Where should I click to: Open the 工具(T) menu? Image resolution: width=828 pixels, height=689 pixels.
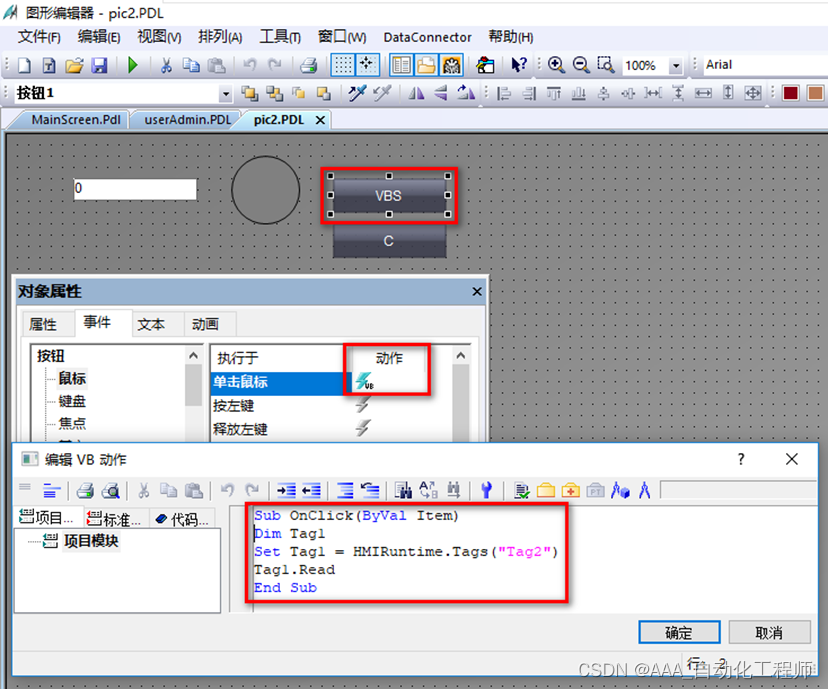pos(280,37)
